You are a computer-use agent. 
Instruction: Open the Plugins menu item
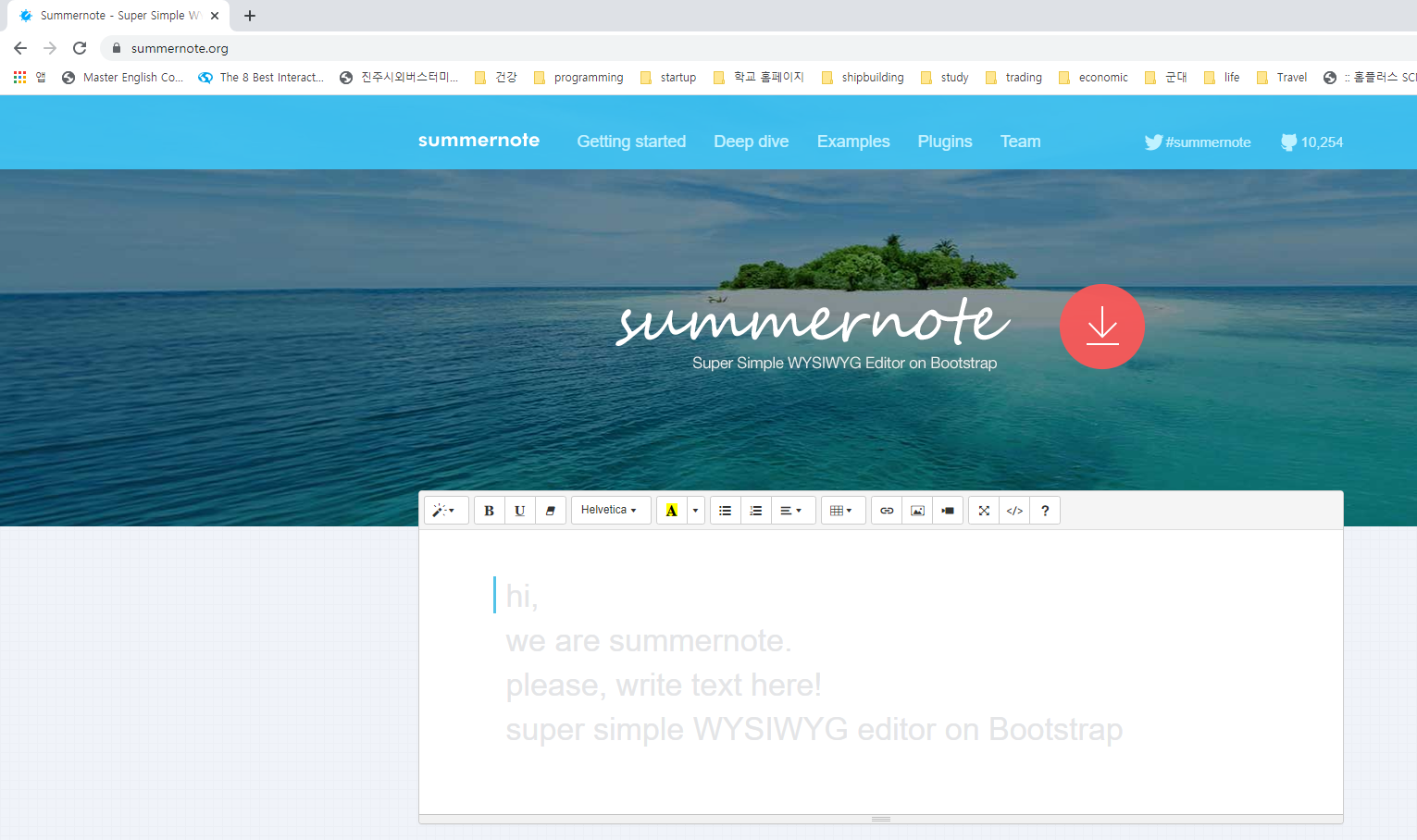[x=945, y=142]
